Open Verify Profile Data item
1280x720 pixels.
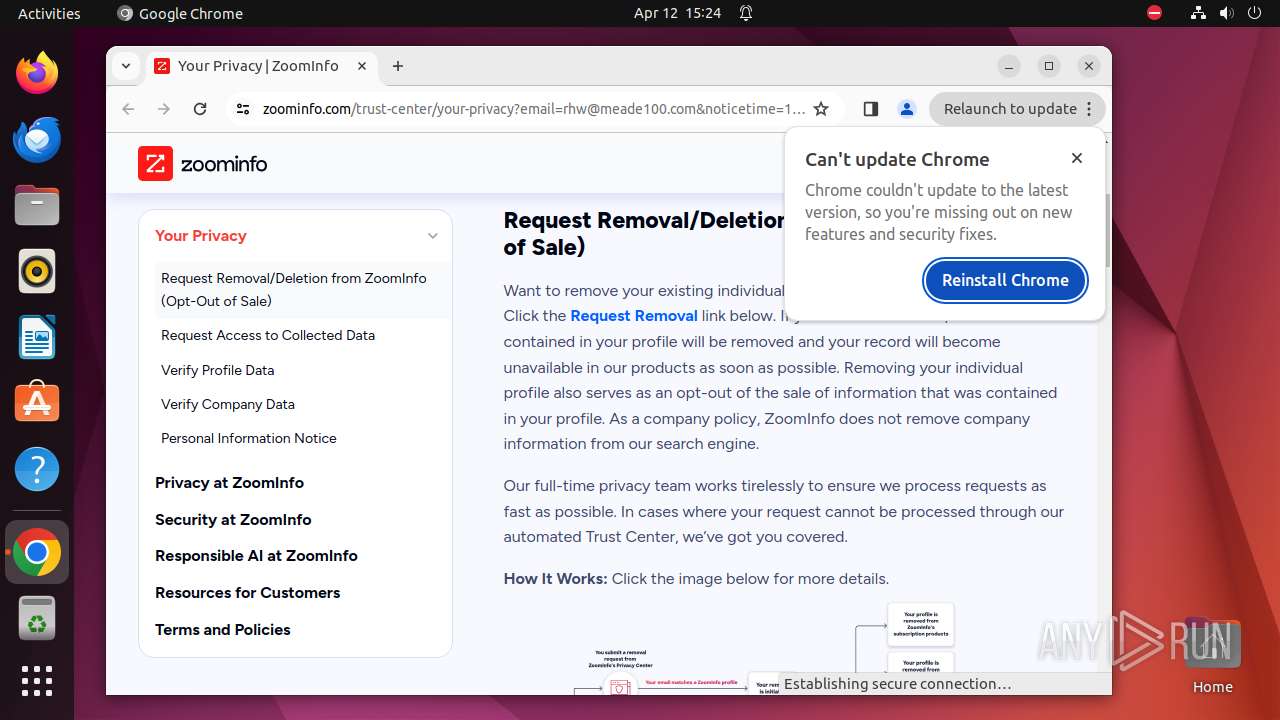pyautogui.click(x=217, y=370)
